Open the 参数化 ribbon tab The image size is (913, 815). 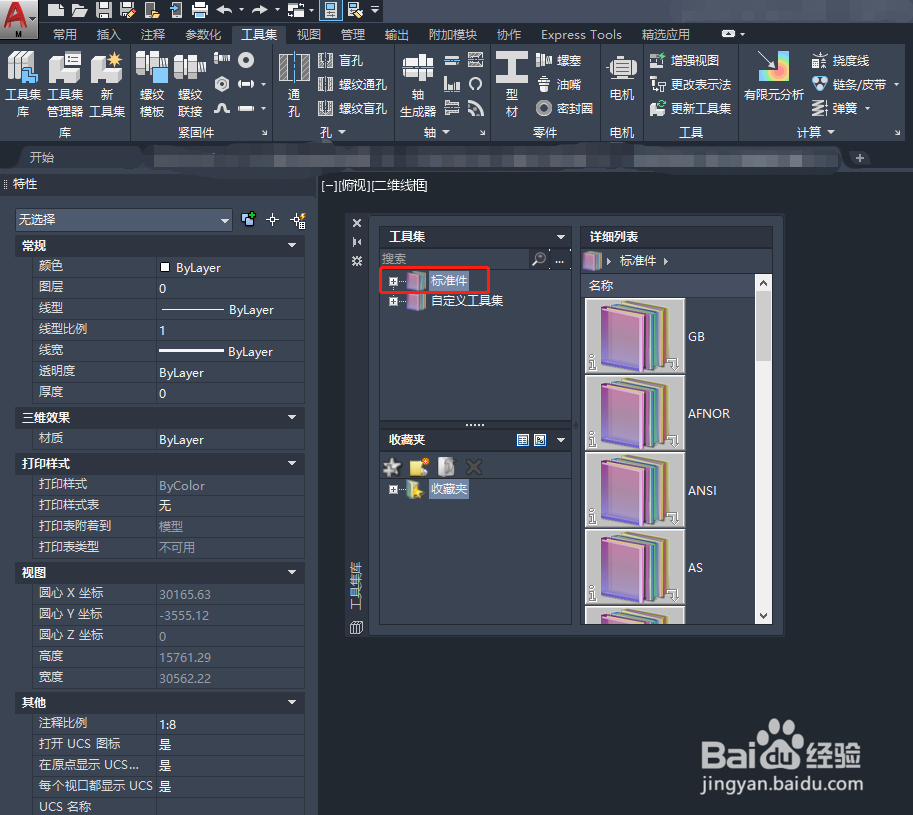[x=203, y=34]
